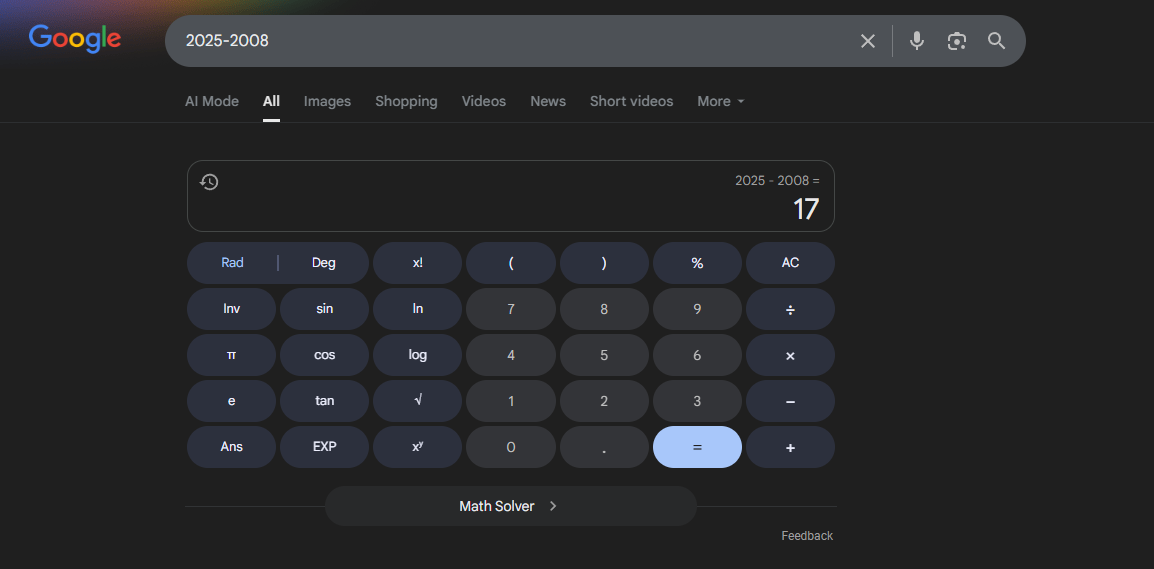This screenshot has width=1154, height=569.
Task: Click the expression 2025 - 2008 = text
Action: click(x=777, y=180)
